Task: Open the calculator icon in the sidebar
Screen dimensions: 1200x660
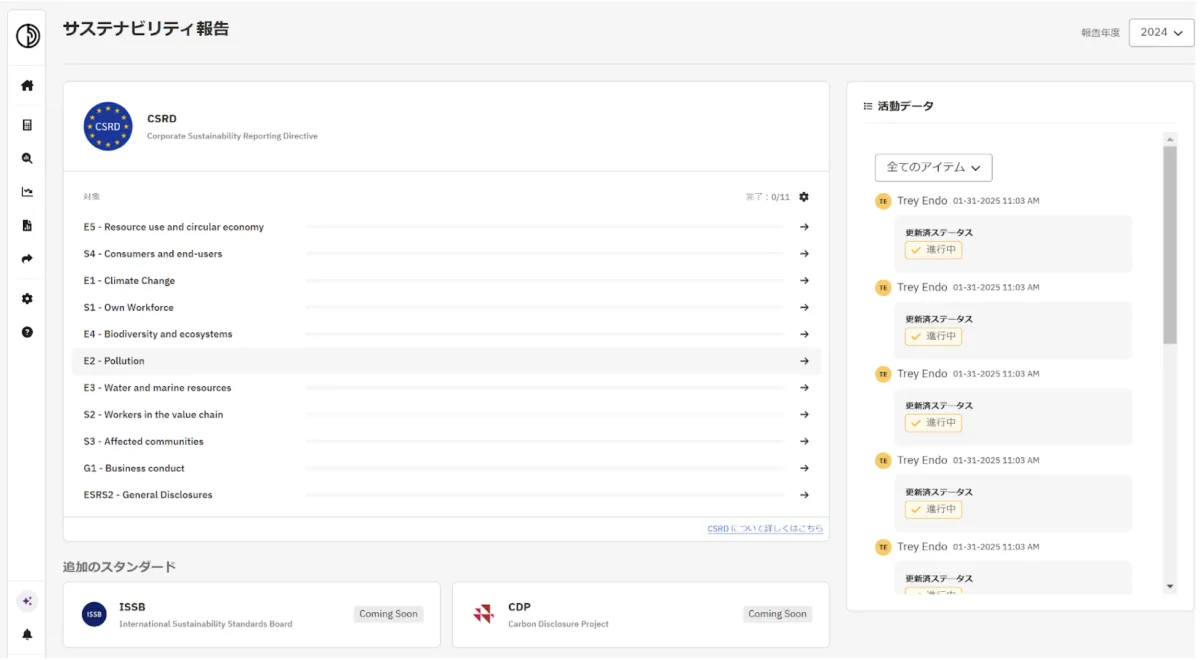Action: tap(27, 125)
